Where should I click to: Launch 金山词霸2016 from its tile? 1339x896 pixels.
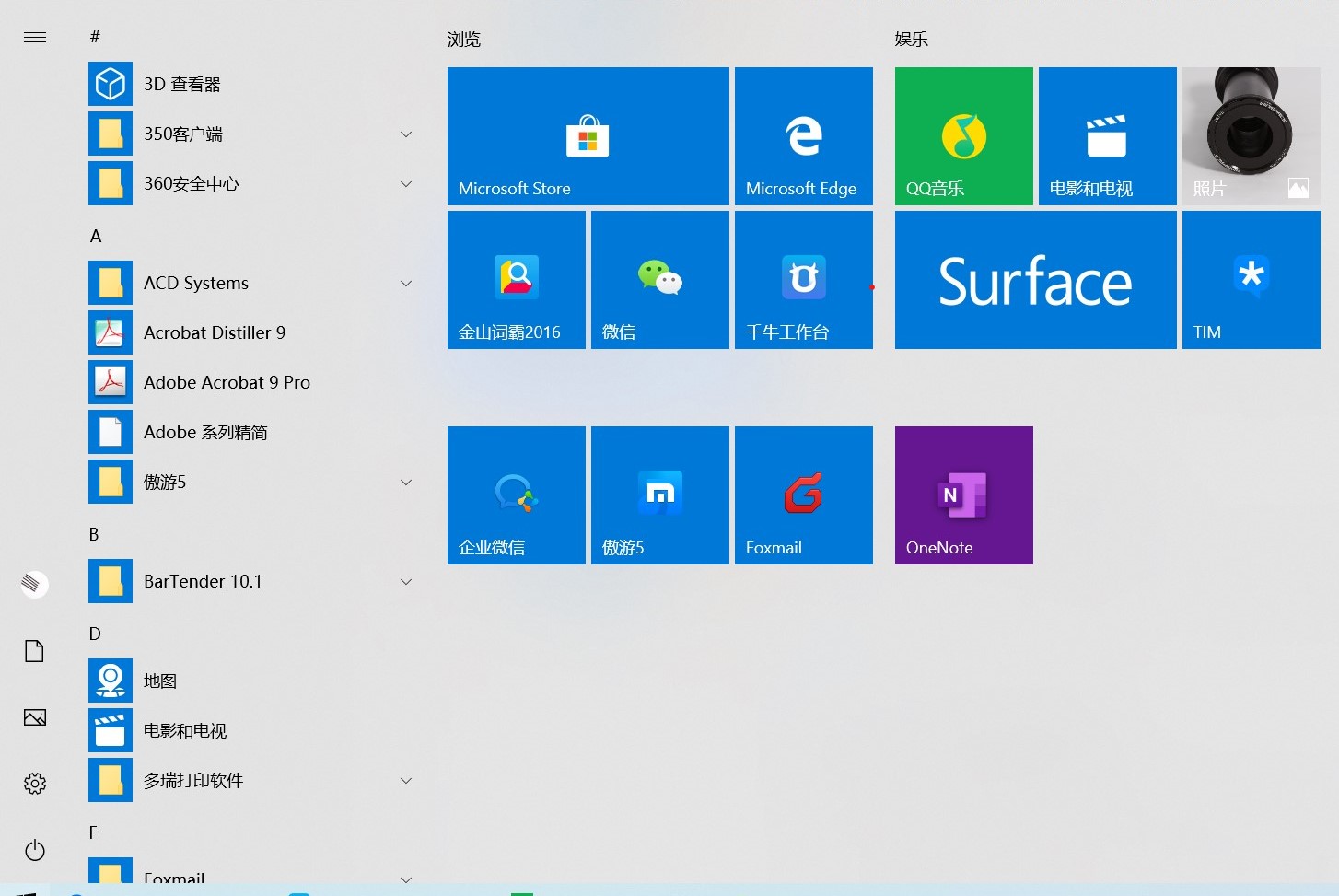pyautogui.click(x=516, y=279)
